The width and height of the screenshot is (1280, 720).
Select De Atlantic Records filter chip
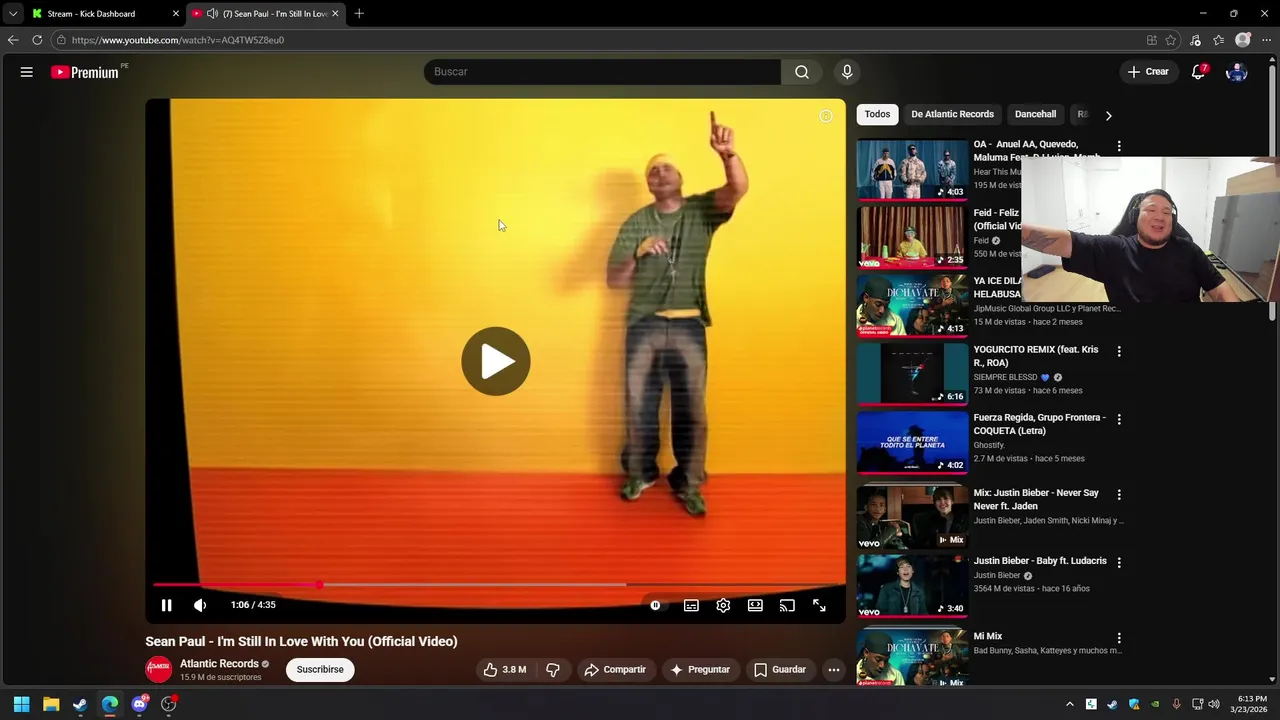[x=952, y=114]
